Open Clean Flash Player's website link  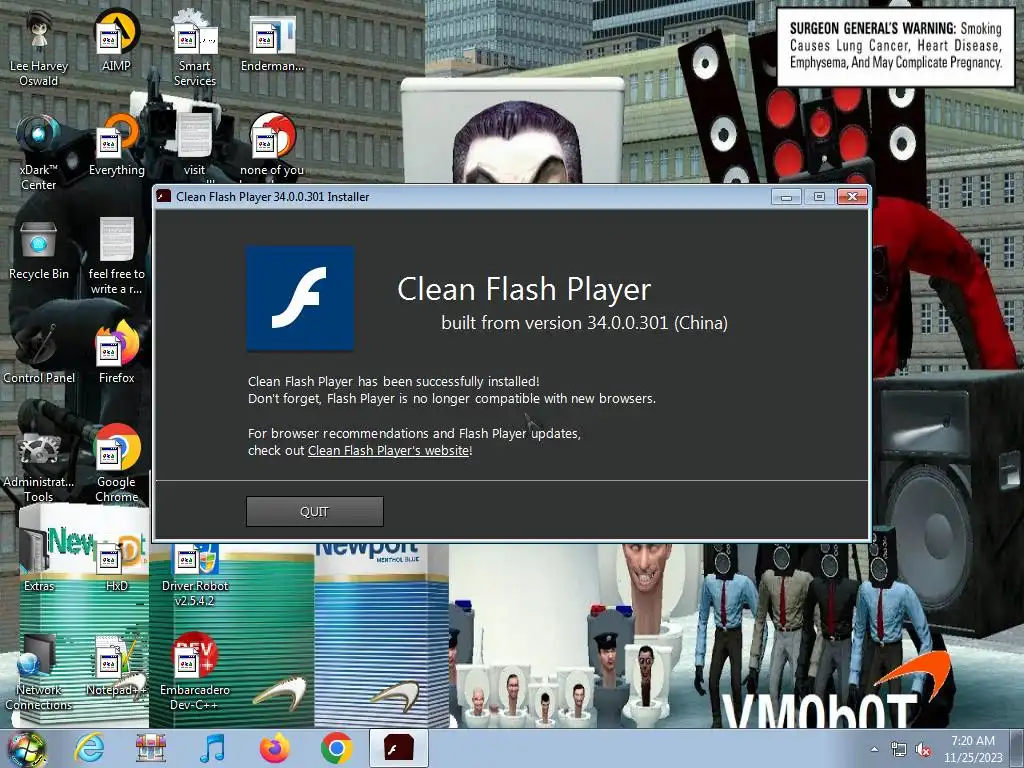pos(389,451)
